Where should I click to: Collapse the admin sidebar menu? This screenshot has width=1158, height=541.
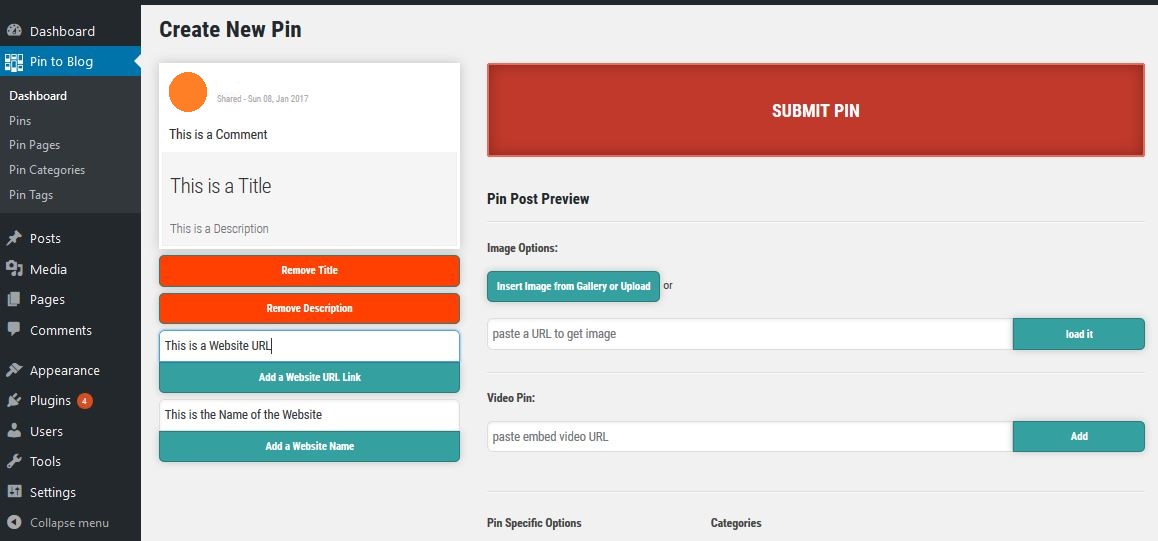(x=58, y=523)
